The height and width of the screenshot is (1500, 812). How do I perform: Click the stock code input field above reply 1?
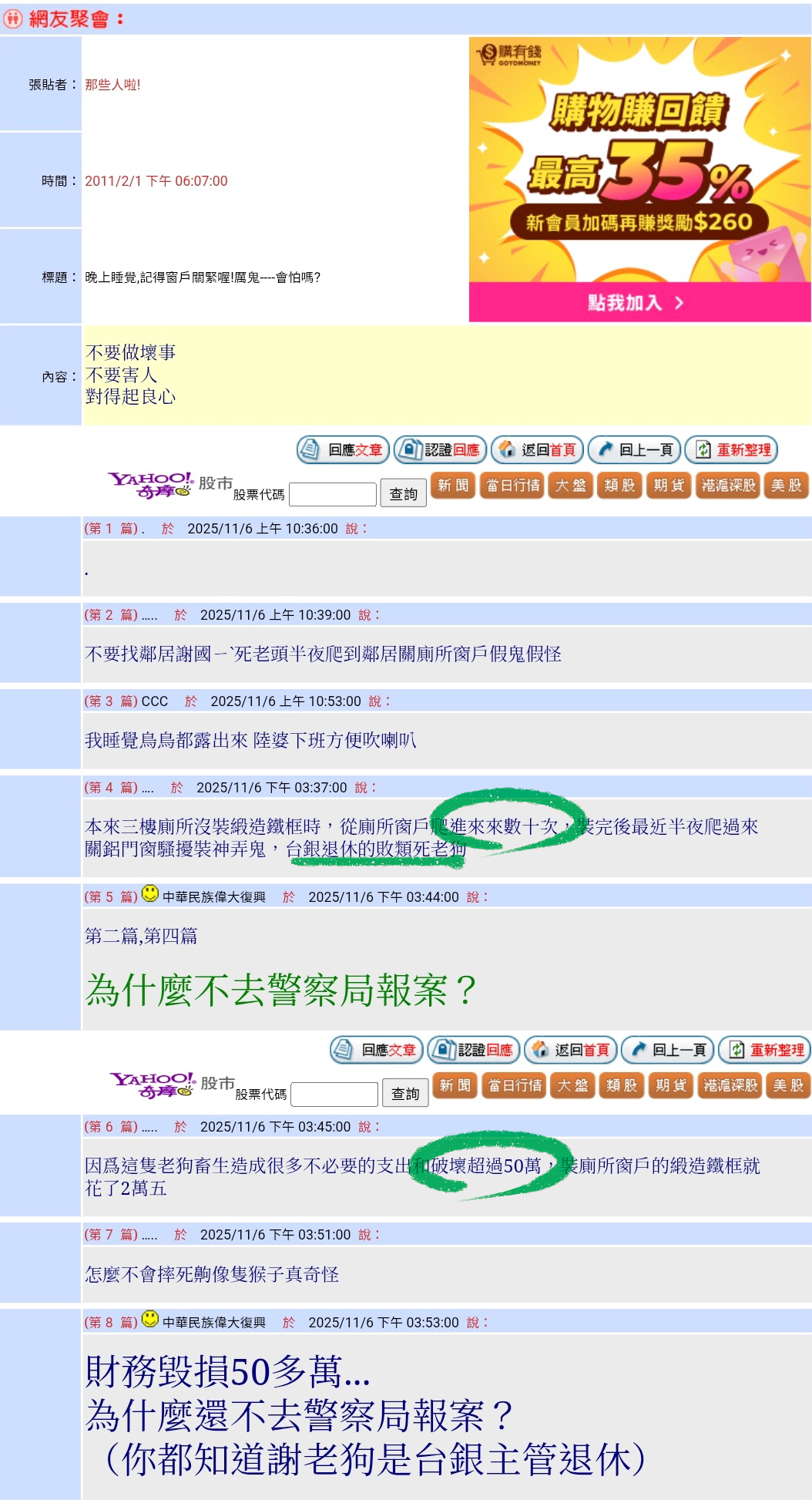[x=332, y=494]
